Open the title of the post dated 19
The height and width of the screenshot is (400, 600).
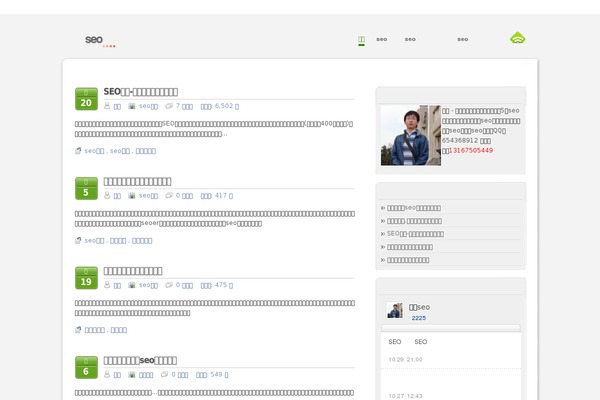133,271
